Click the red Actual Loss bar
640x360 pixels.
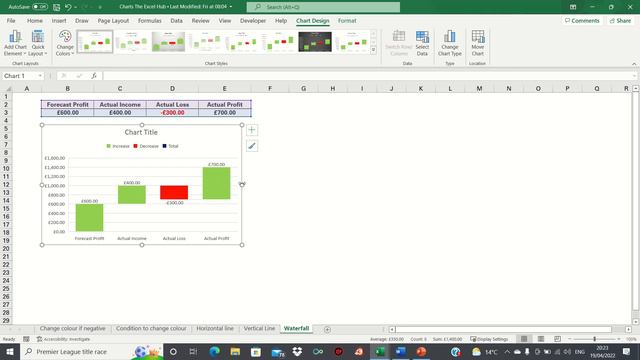[174, 192]
